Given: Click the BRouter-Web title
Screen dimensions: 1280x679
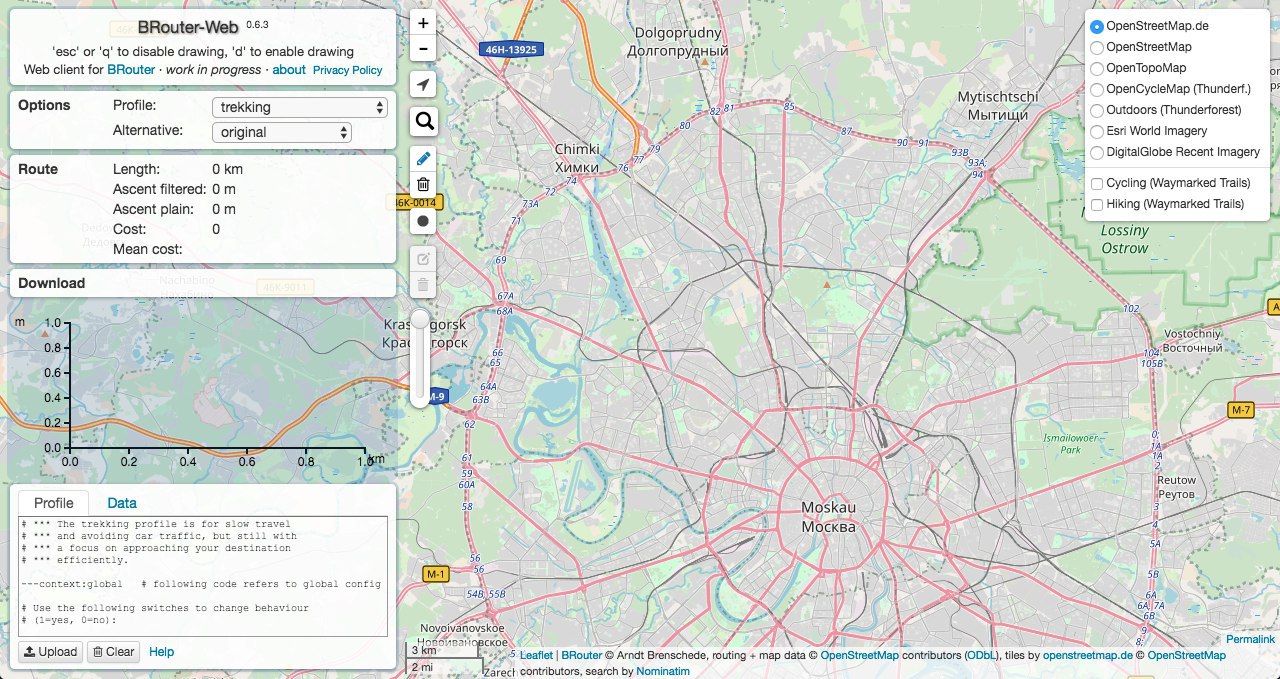Looking at the screenshot, I should click(188, 28).
